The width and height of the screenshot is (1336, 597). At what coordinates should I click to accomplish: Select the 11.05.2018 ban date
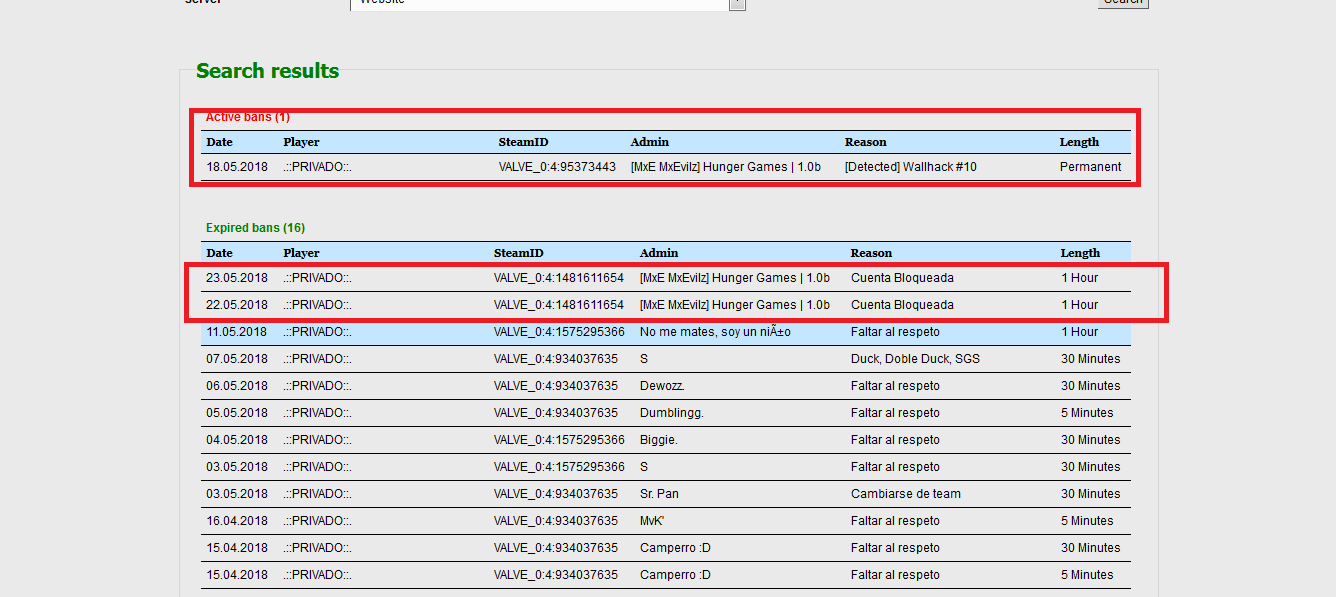[x=237, y=332]
